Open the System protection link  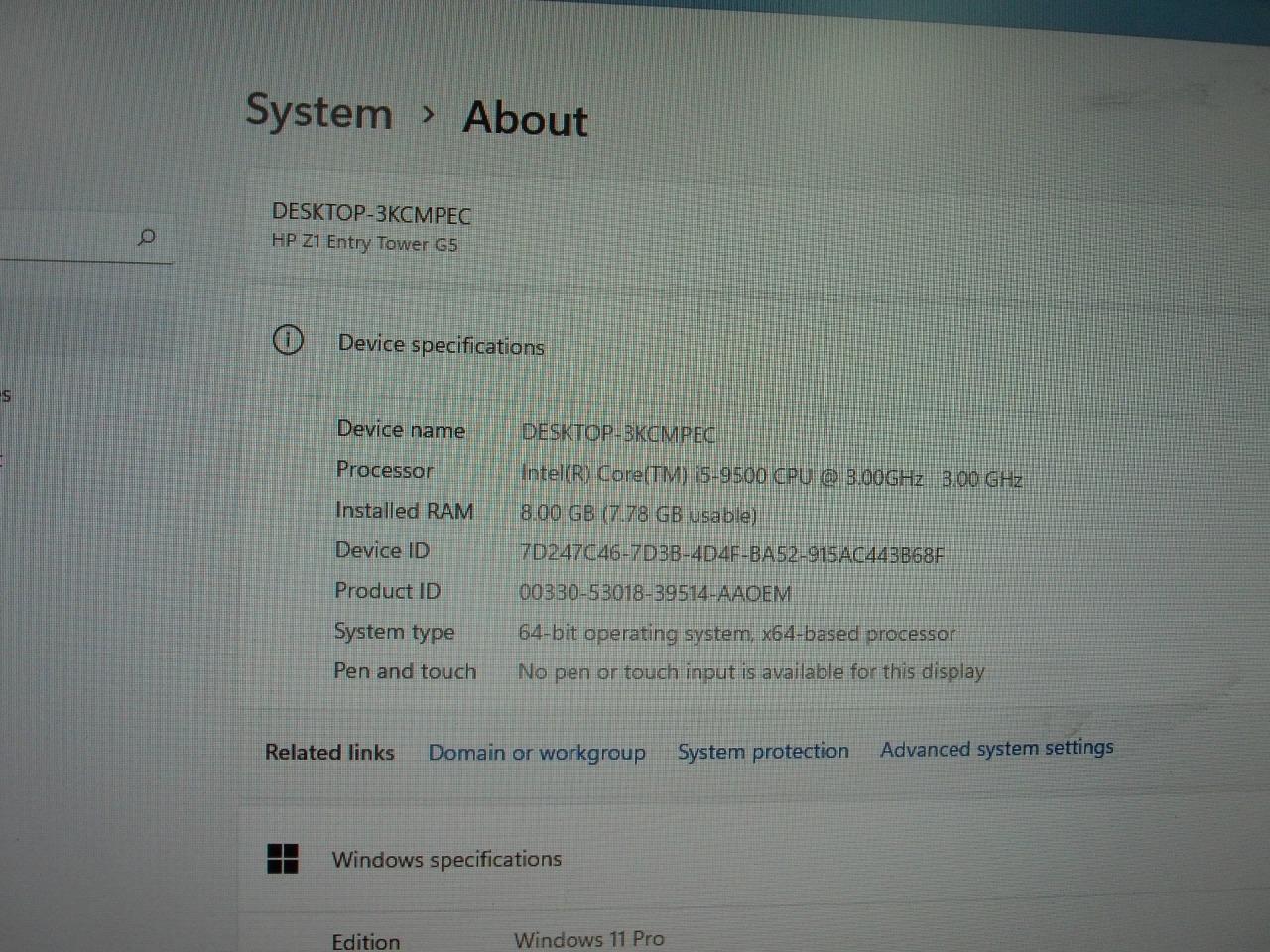(x=763, y=752)
